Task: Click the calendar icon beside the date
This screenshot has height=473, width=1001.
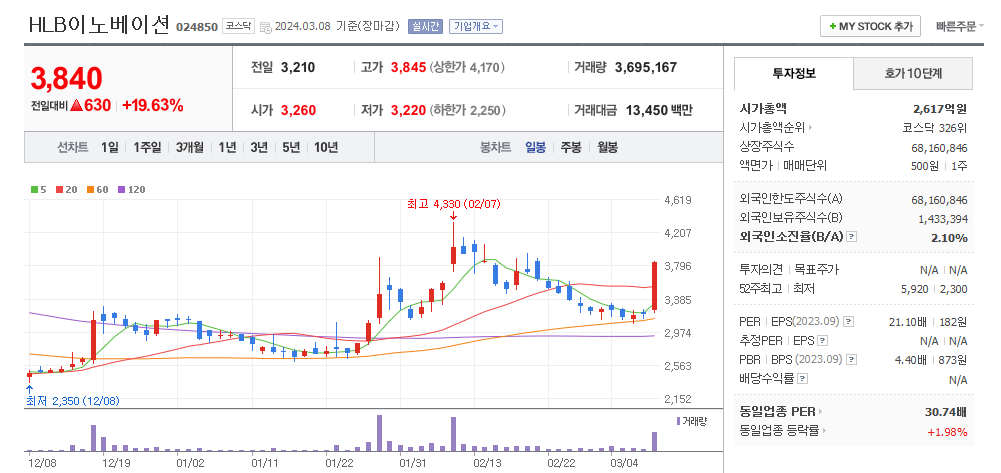Action: click(x=265, y=27)
